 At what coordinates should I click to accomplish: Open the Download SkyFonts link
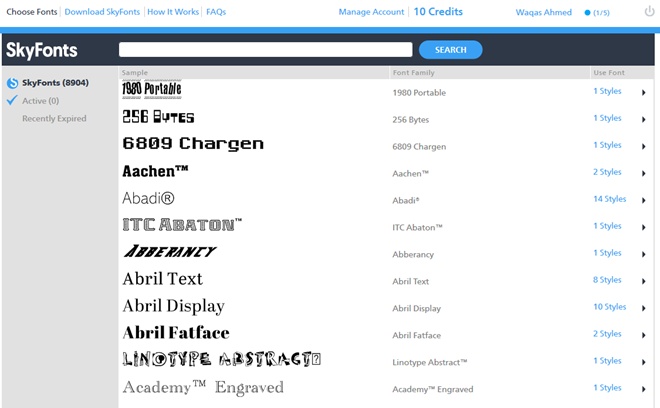click(102, 12)
